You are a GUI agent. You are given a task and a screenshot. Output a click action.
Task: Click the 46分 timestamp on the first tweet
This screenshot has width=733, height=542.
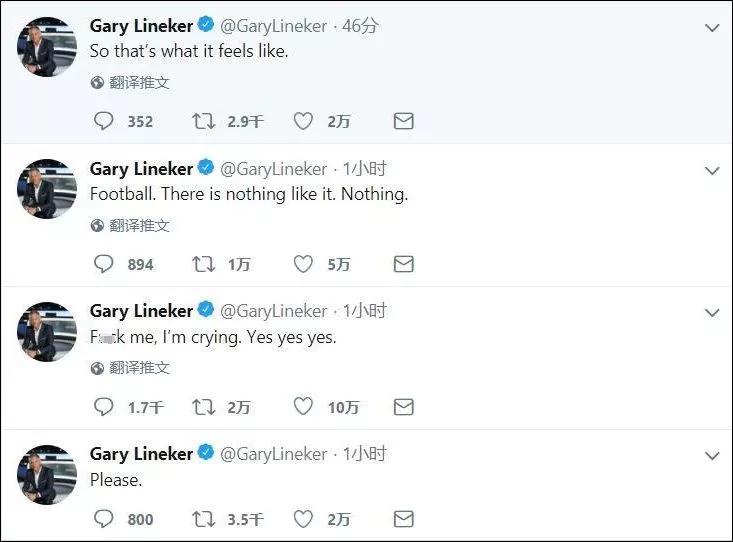(x=360, y=26)
